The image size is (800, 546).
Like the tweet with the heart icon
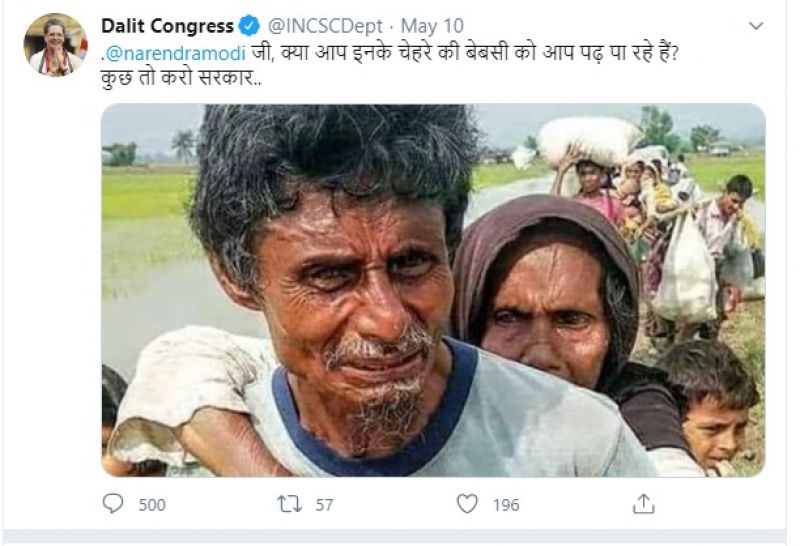pos(467,504)
